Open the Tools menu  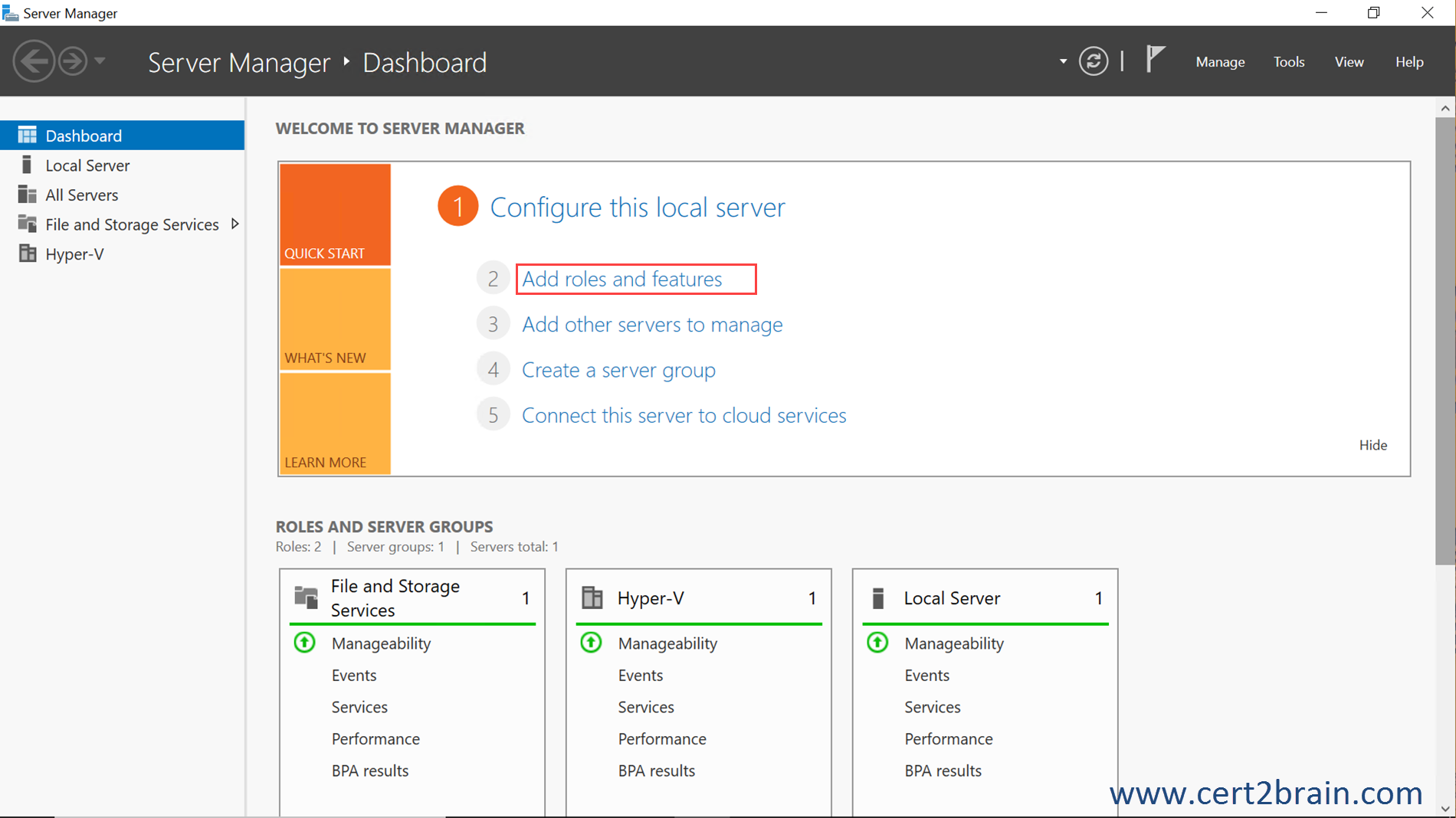tap(1288, 61)
